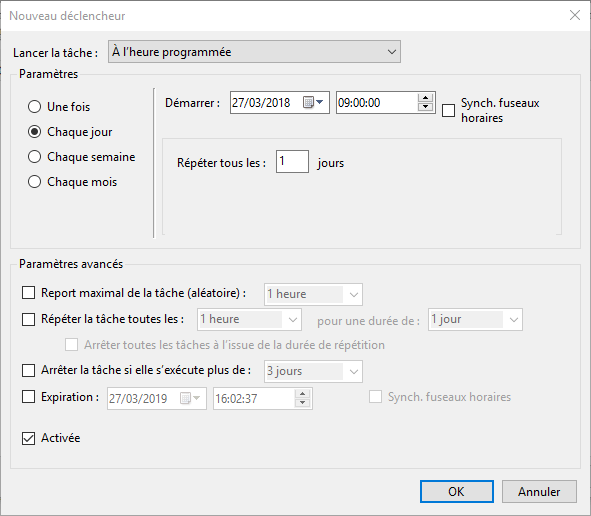Enable Synch. fuseaux horaires next to start time

[448, 110]
